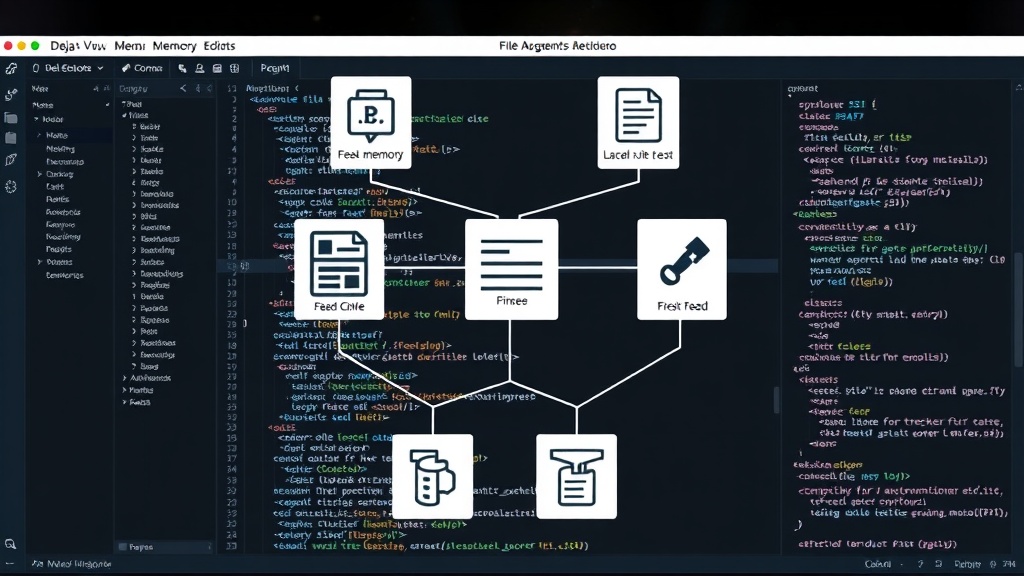Screen dimensions: 1024x576
Task: Click the question mark icon in status bar
Action: pyautogui.click(x=921, y=564)
